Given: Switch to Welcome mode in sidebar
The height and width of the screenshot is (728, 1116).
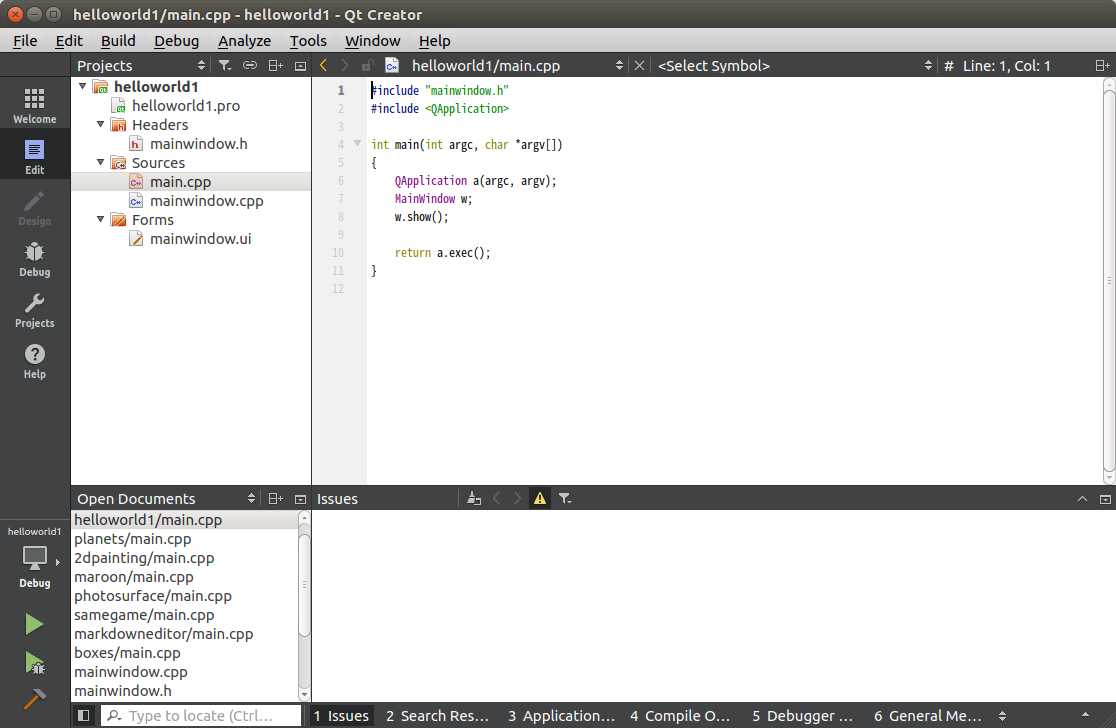Looking at the screenshot, I should [x=34, y=105].
